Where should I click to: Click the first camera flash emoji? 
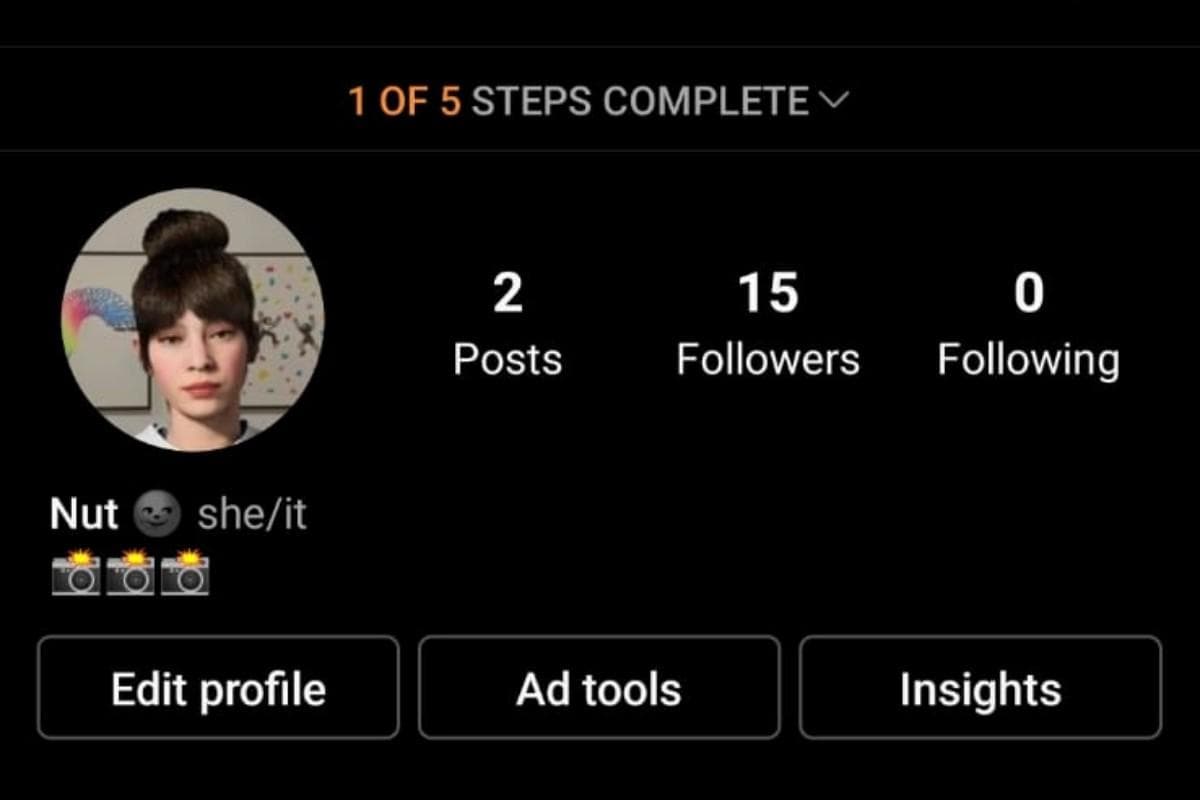tap(76, 572)
